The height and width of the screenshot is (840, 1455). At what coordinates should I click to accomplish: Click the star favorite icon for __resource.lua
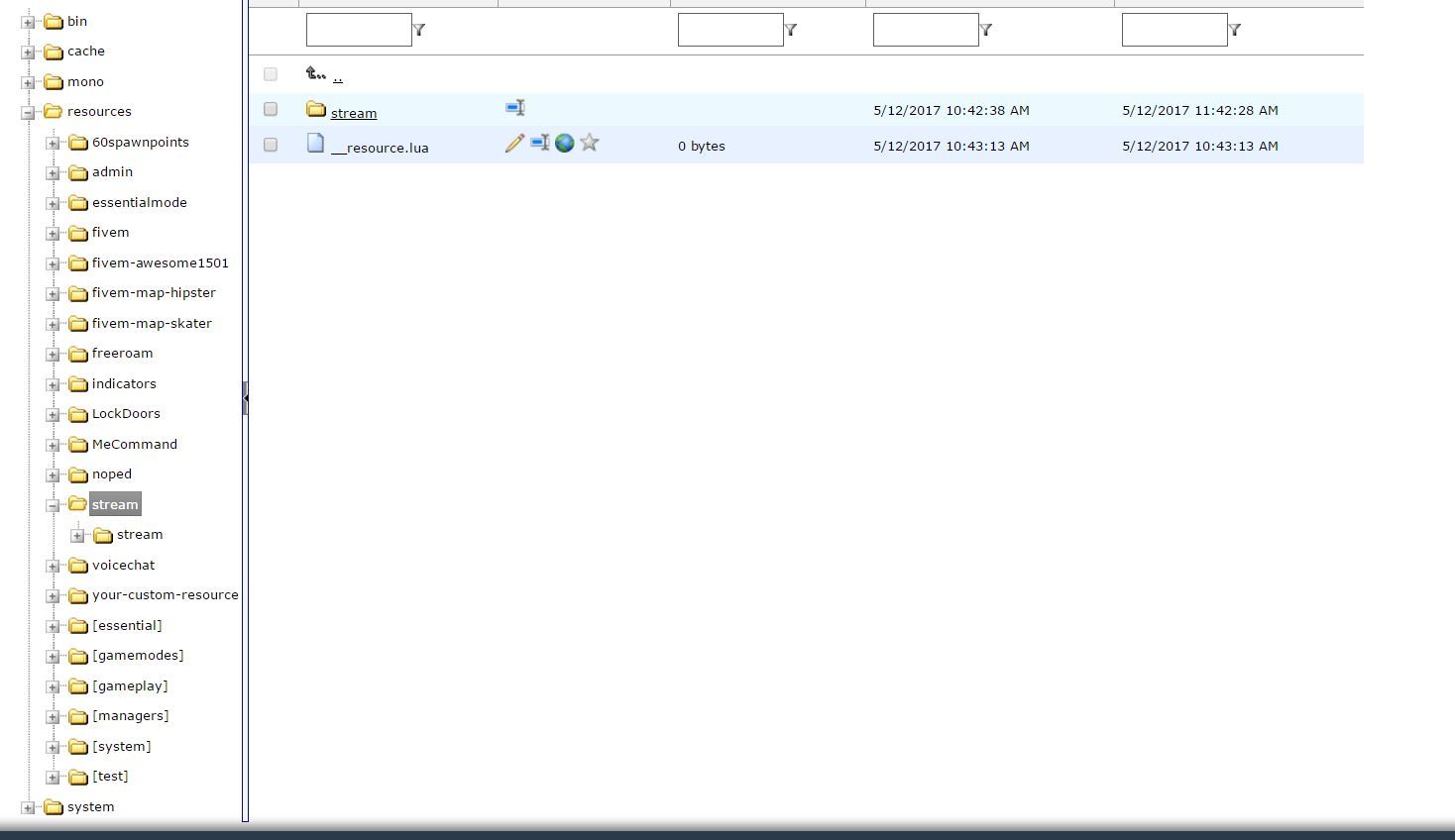[590, 144]
